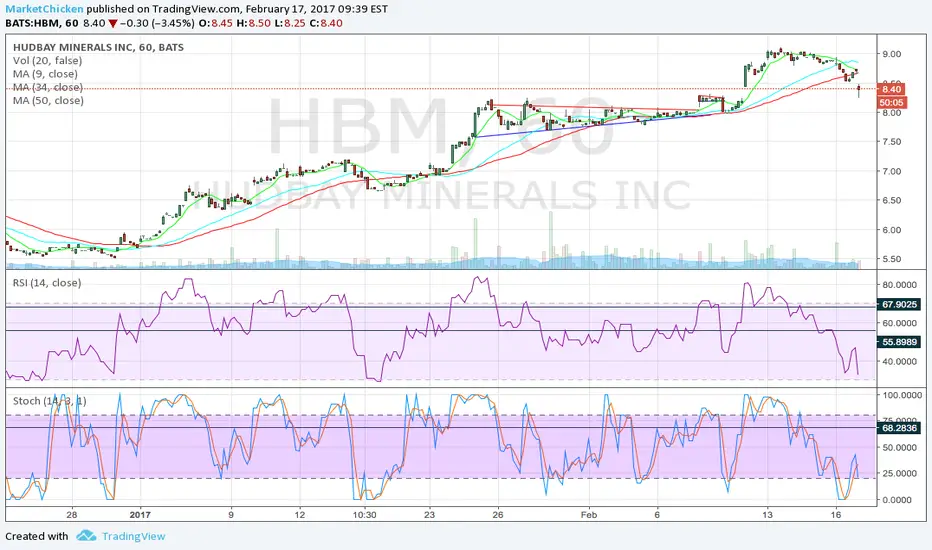Screen dimensions: 932x550
Task: Click the 67.9025 RSI level tag
Action: 899,304
